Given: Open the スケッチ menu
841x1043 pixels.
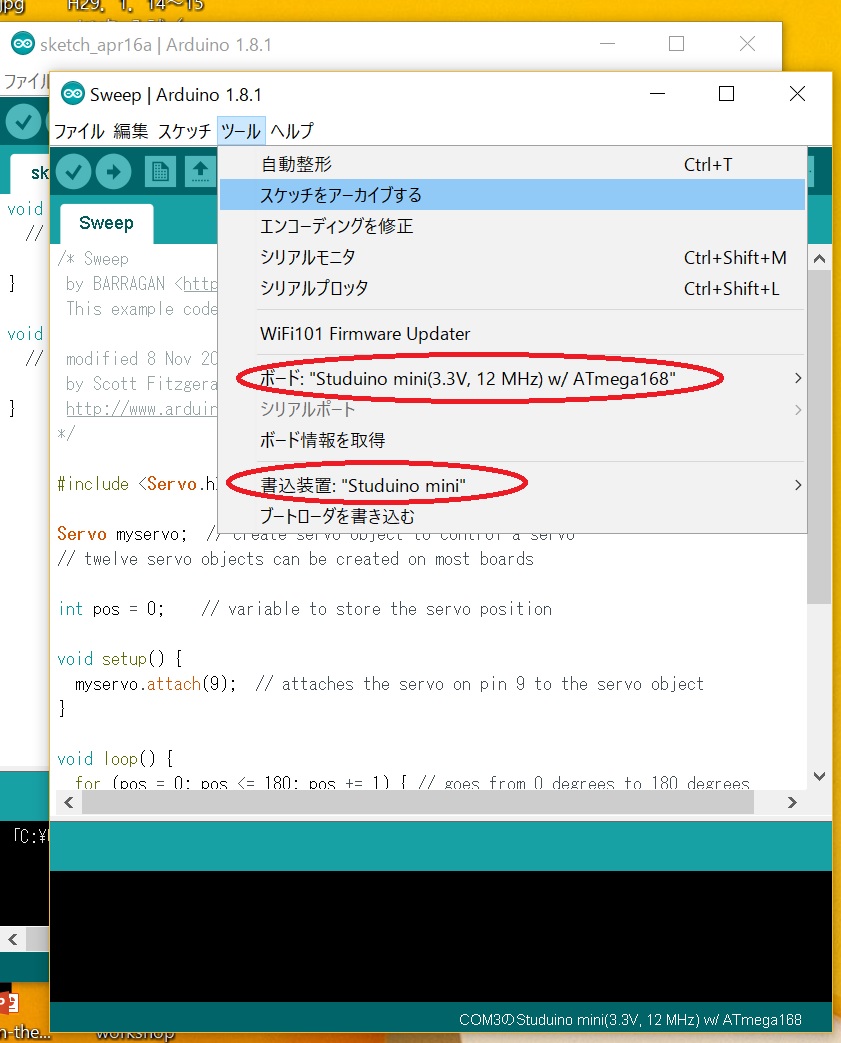Looking at the screenshot, I should [x=184, y=131].
